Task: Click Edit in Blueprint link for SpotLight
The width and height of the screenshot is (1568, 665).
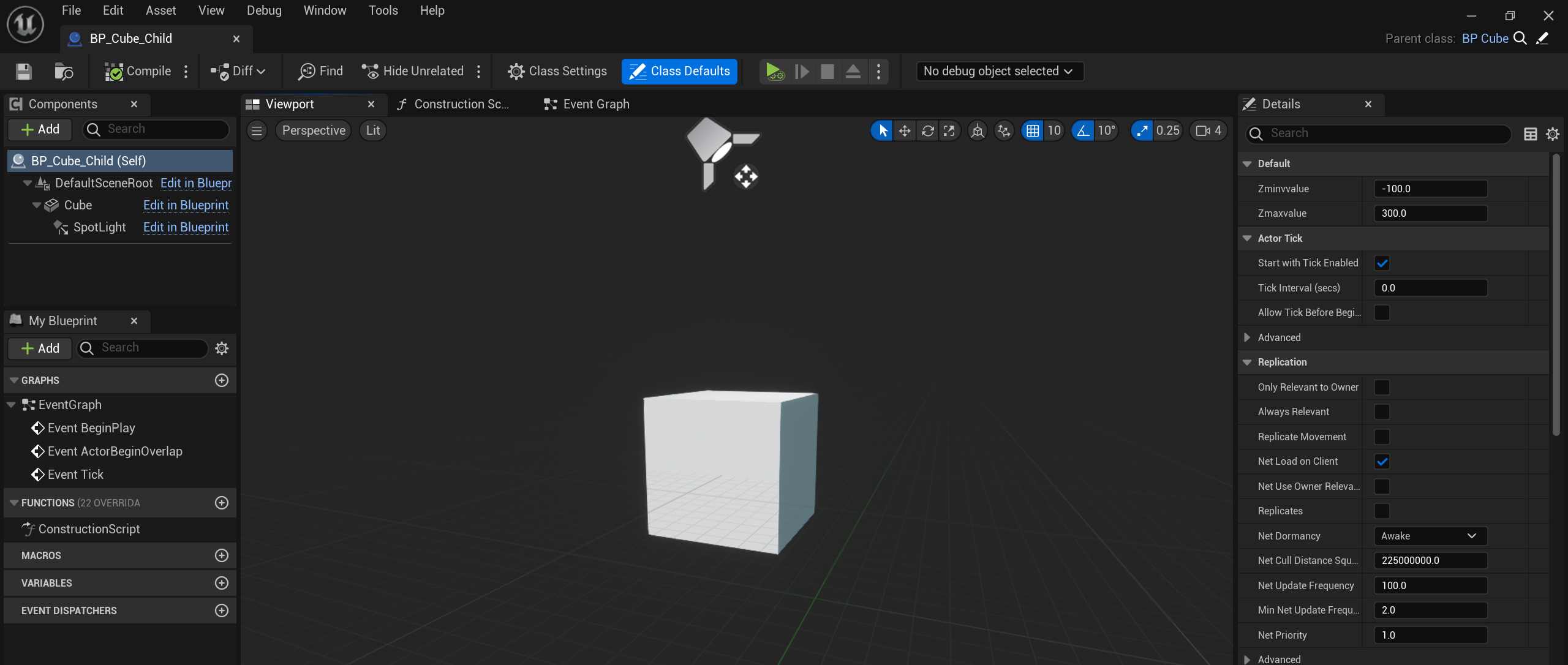Action: (186, 227)
